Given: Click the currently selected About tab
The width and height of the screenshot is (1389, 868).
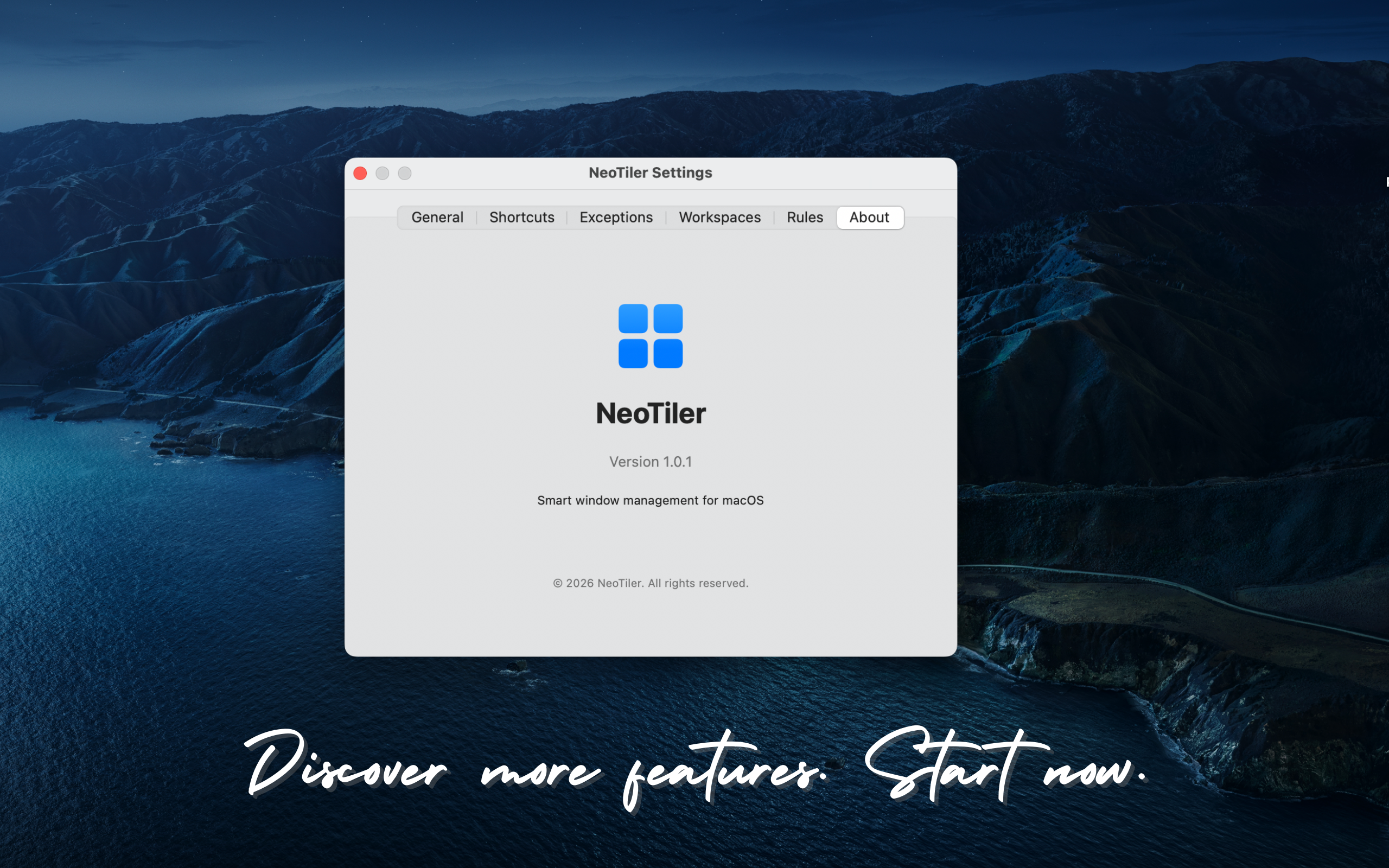Looking at the screenshot, I should tap(870, 217).
